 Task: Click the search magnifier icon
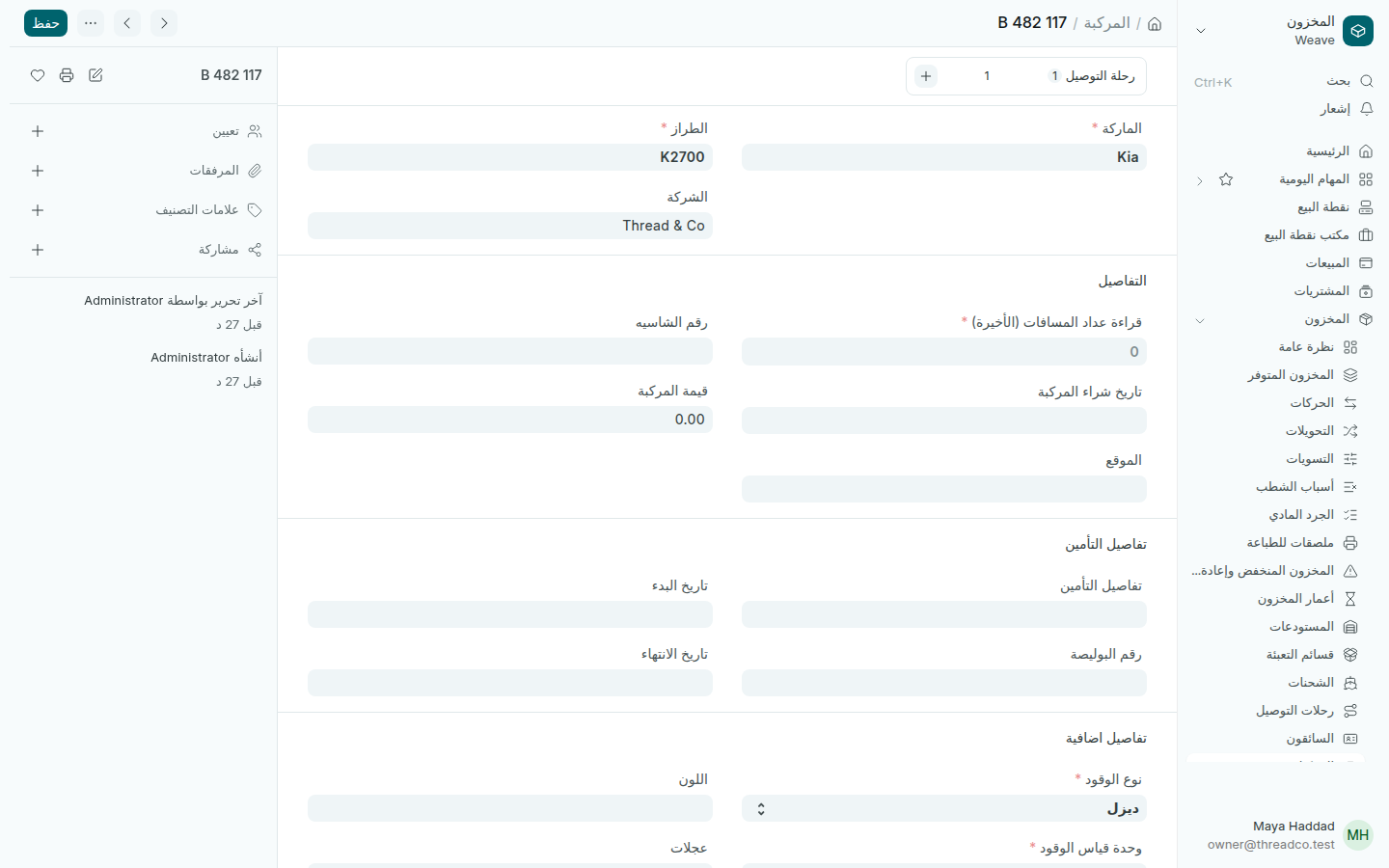tap(1366, 81)
